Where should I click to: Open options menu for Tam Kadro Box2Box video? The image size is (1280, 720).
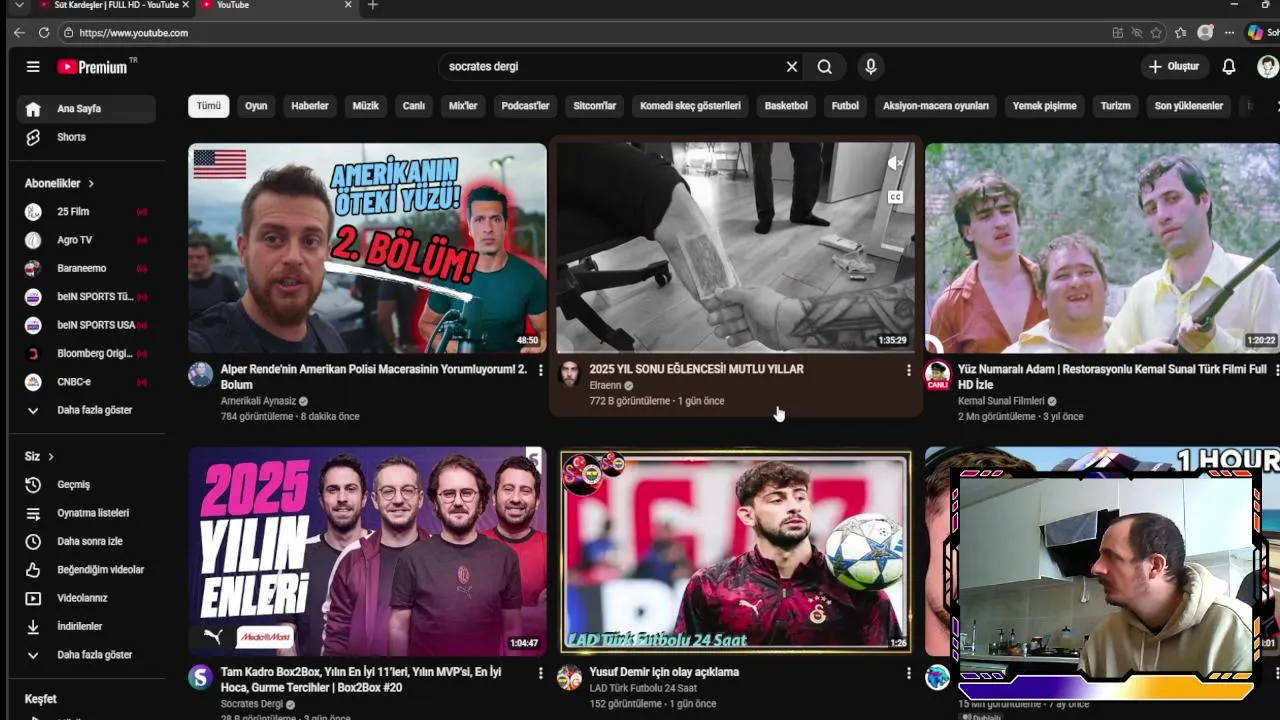click(x=540, y=673)
